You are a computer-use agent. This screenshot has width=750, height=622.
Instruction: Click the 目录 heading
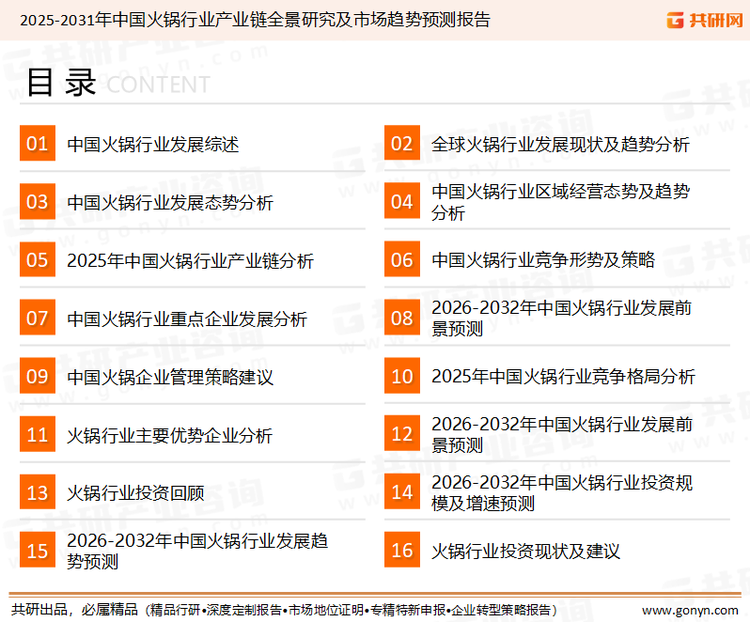tap(61, 83)
